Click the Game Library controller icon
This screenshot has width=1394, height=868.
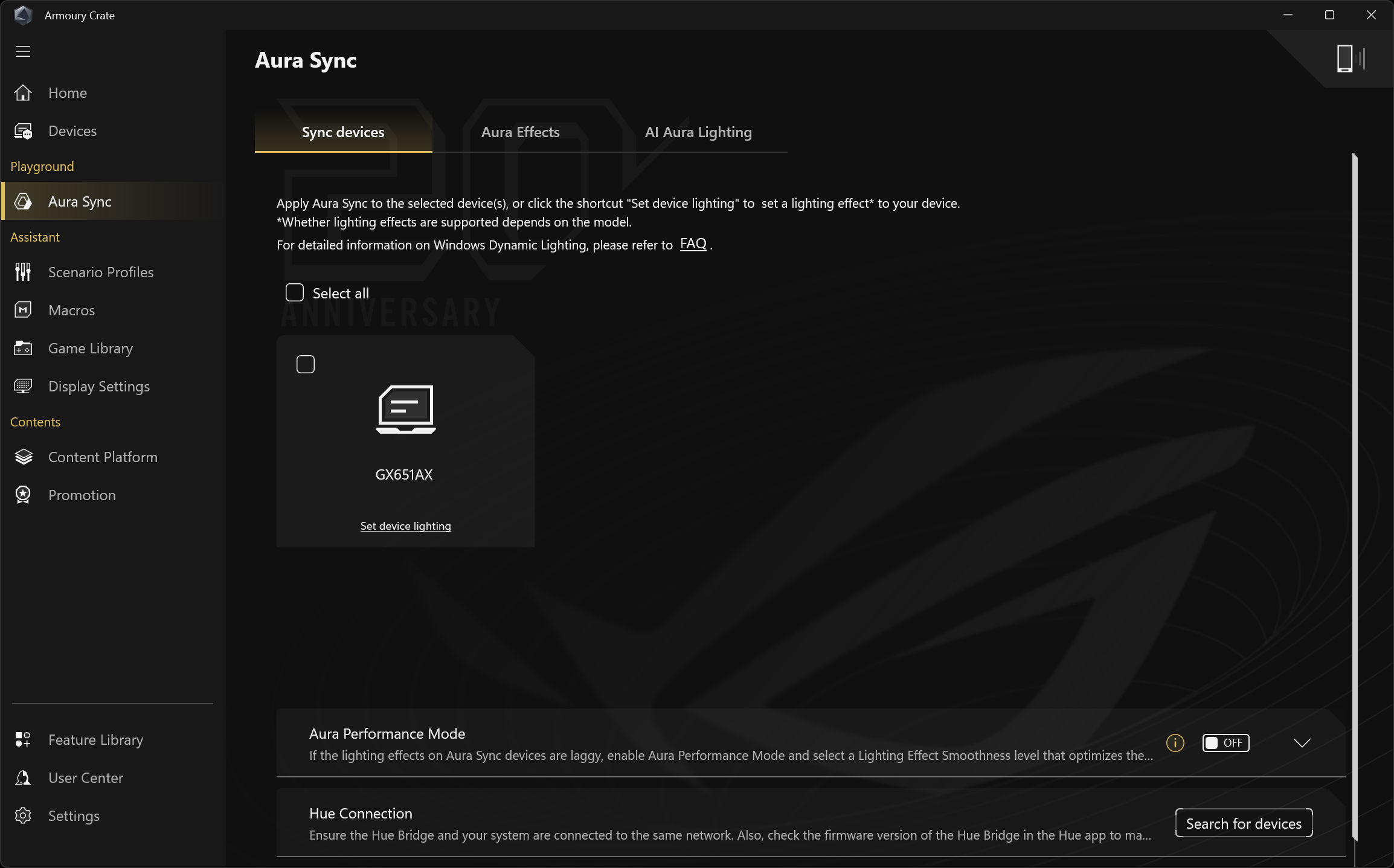[x=23, y=348]
